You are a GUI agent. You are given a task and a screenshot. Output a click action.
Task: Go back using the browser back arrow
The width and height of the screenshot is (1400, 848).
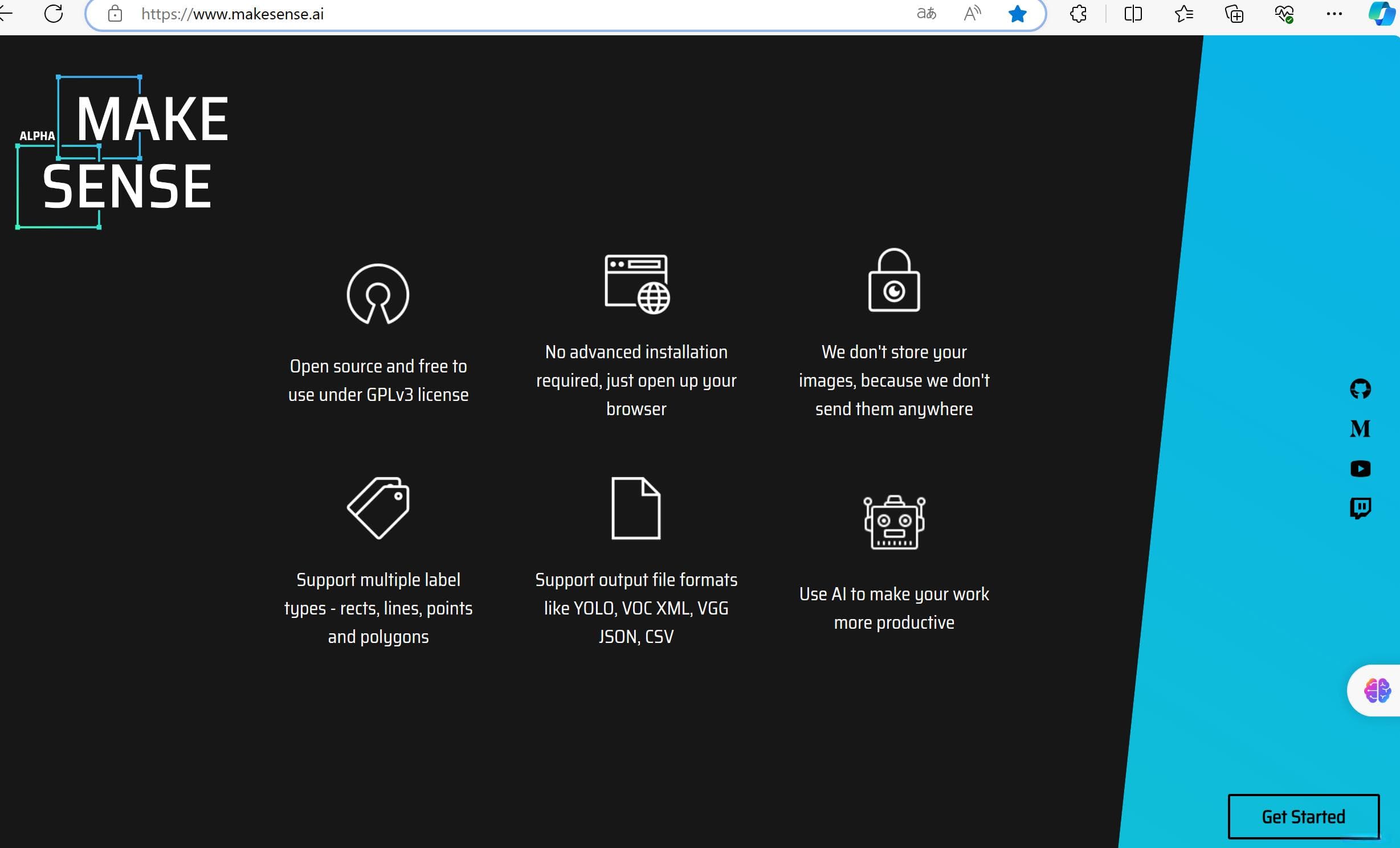(x=6, y=13)
